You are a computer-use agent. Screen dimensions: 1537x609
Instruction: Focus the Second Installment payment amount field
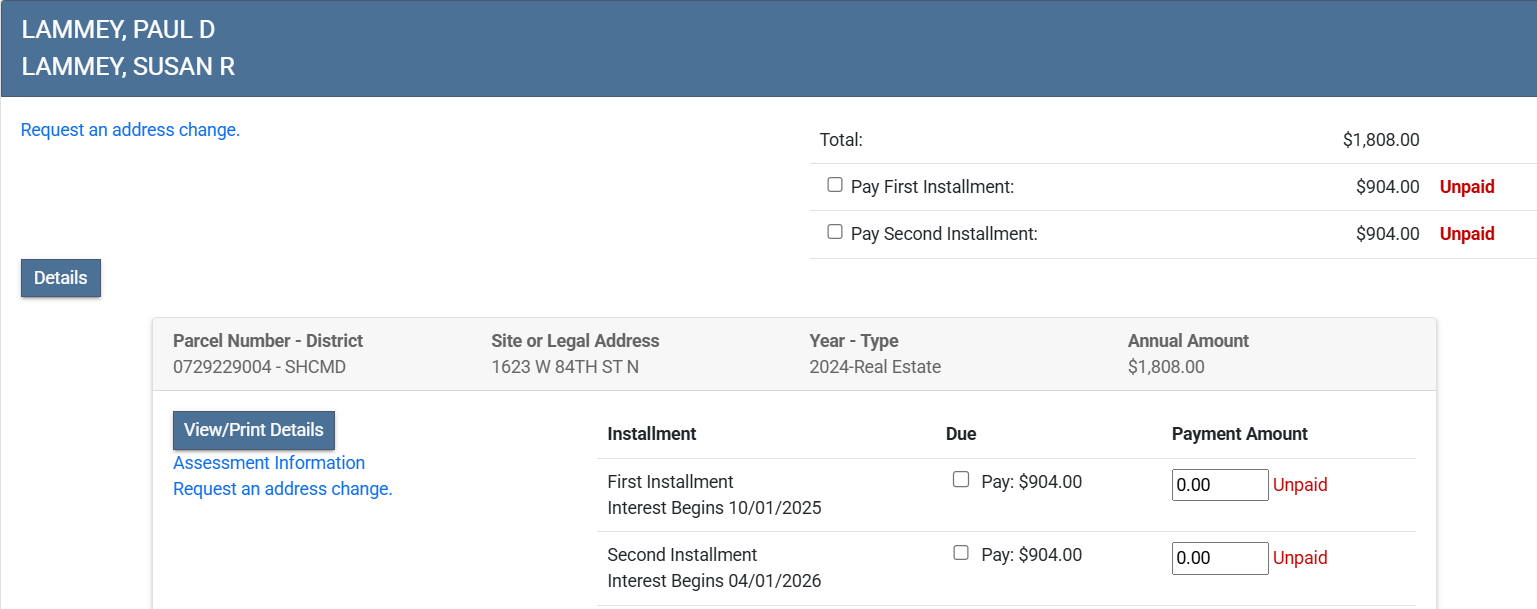click(1219, 558)
